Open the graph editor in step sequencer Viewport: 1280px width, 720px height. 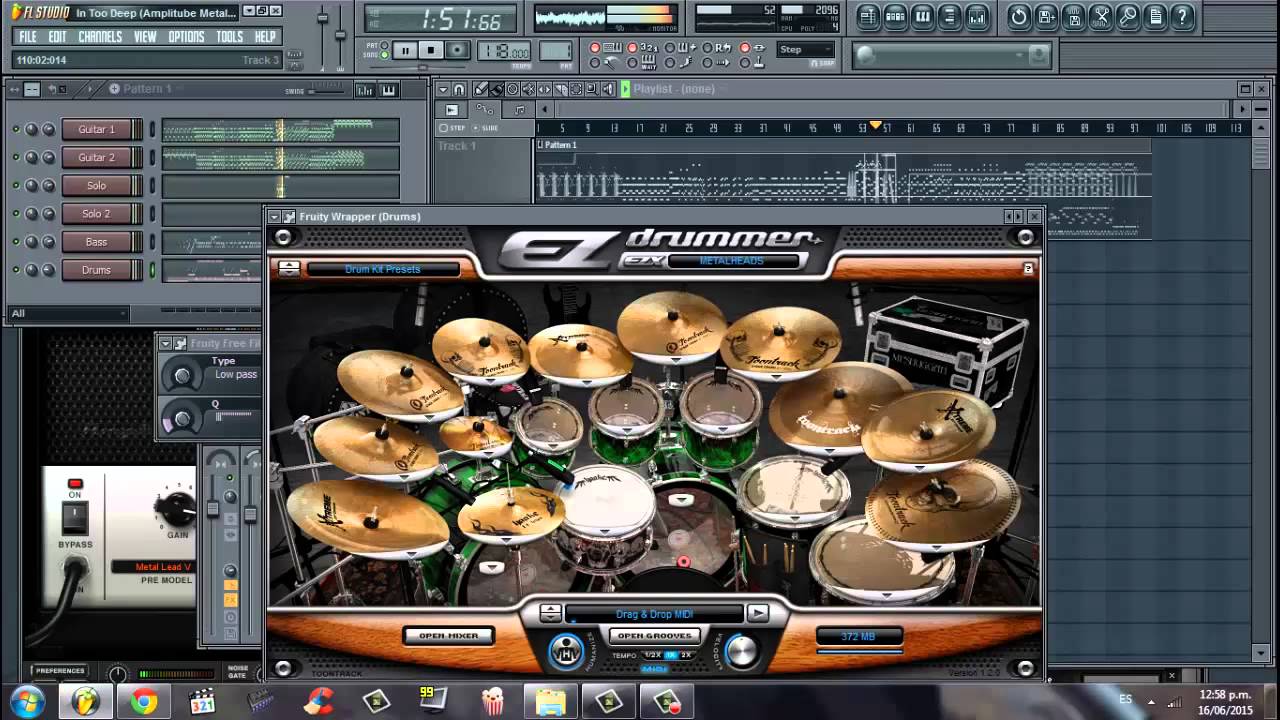[365, 90]
